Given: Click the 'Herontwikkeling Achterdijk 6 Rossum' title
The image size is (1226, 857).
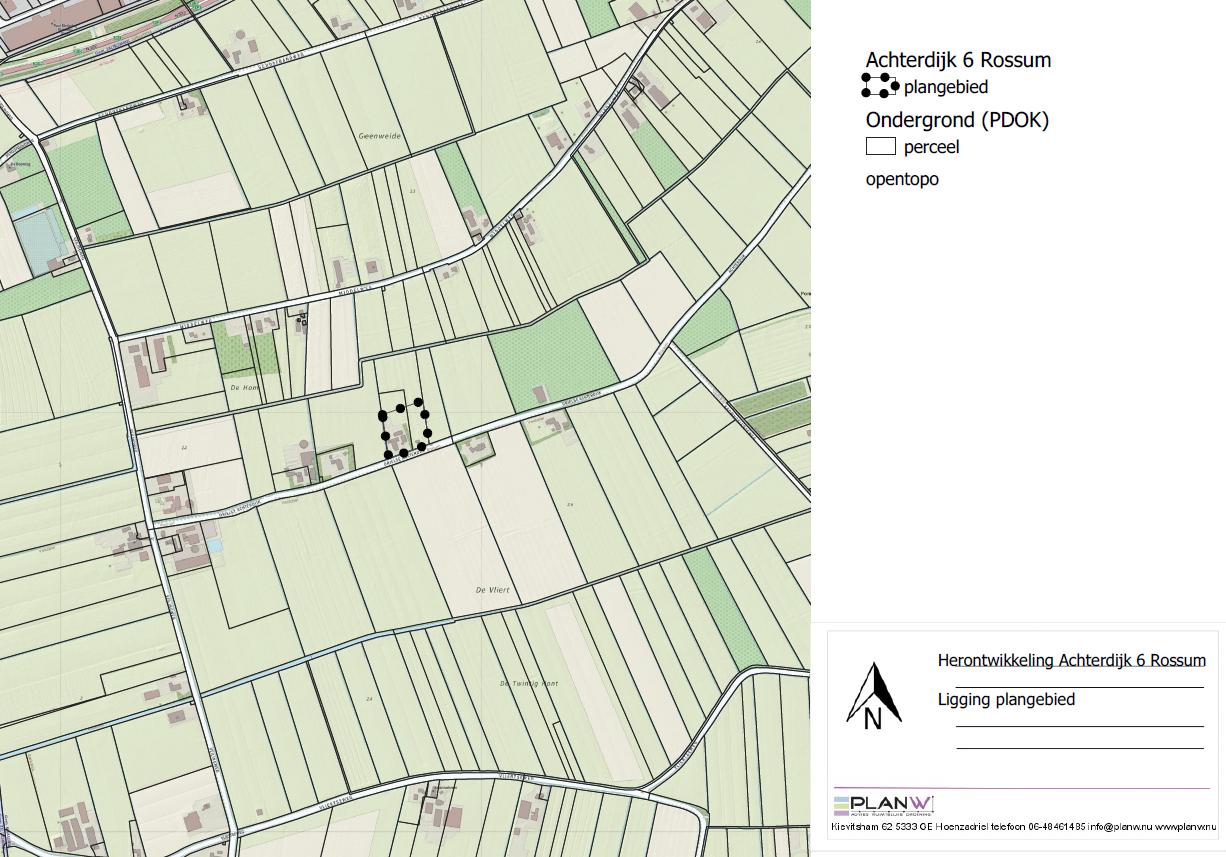Looking at the screenshot, I should tap(1071, 661).
